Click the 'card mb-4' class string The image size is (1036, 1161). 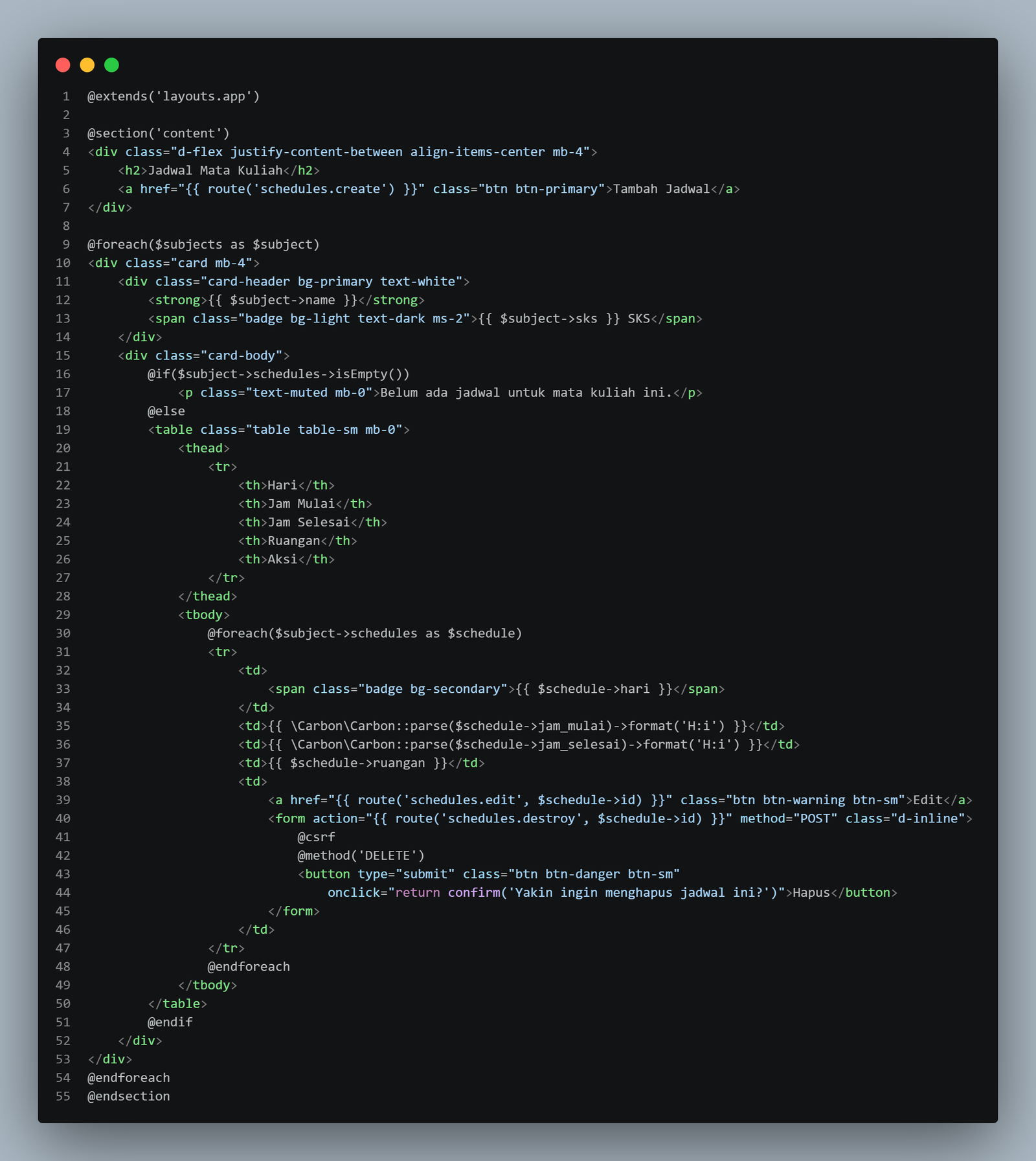(211, 263)
